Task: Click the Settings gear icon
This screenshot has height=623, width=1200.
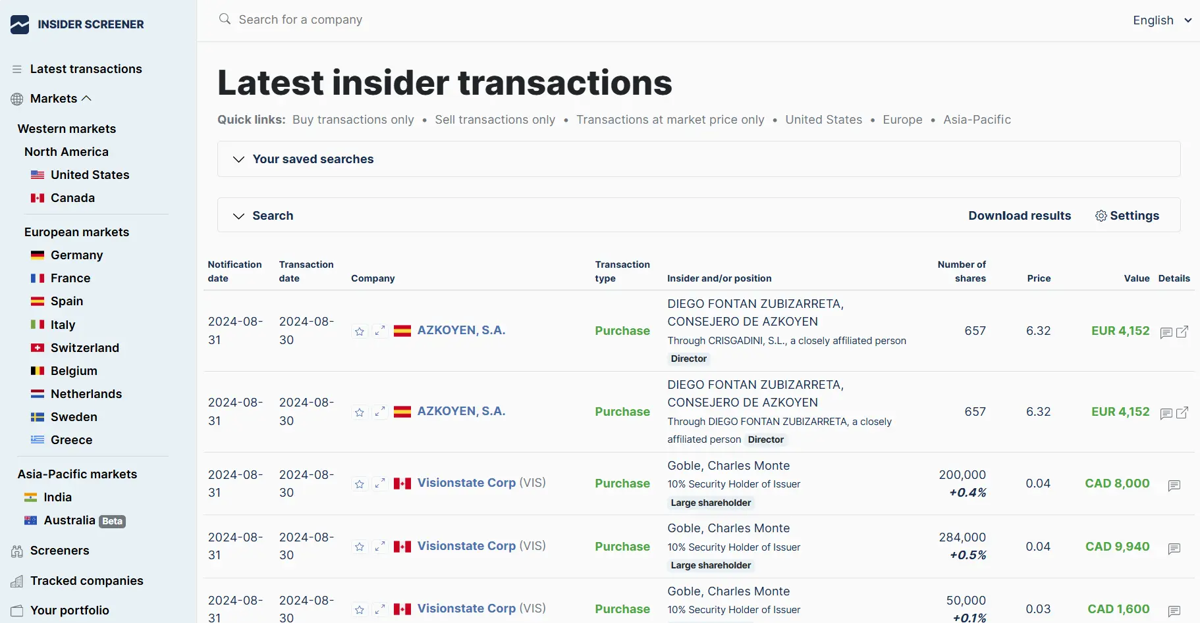Action: coord(1101,216)
